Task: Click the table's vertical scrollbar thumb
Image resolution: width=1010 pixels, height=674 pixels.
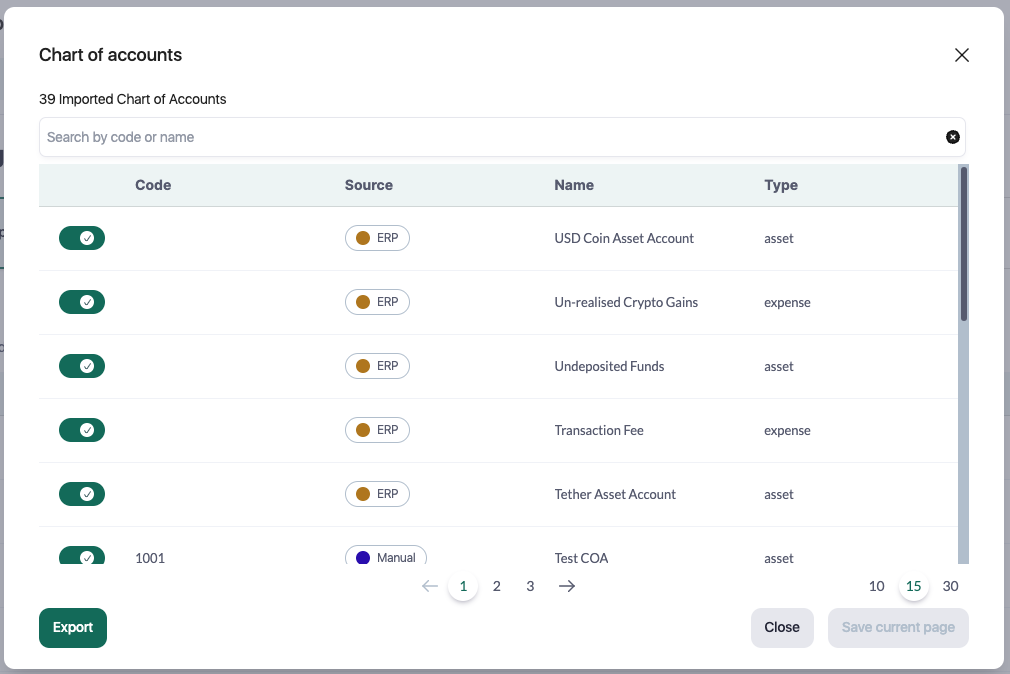Action: 964,244
